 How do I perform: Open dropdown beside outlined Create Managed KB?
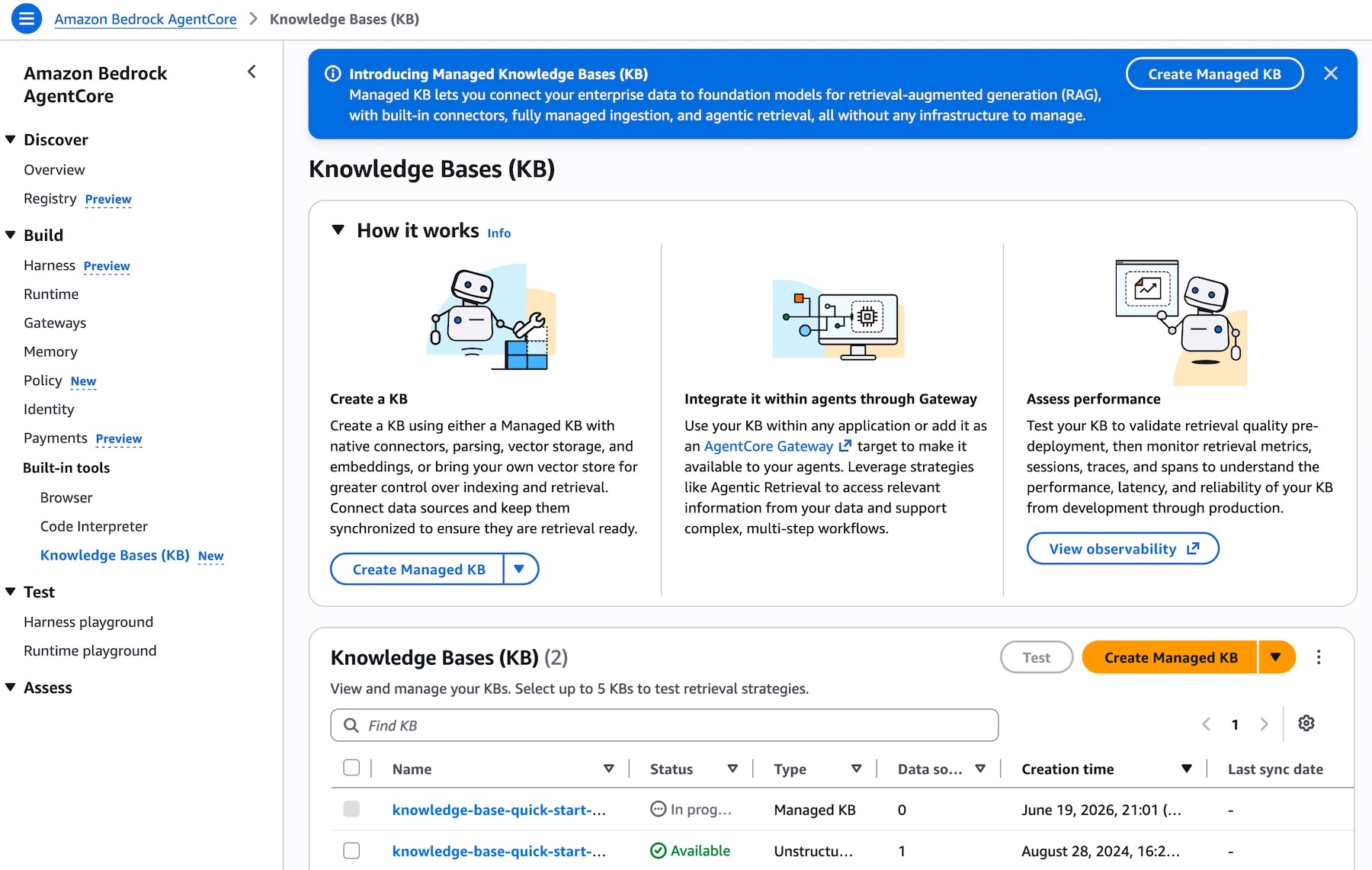pos(520,569)
